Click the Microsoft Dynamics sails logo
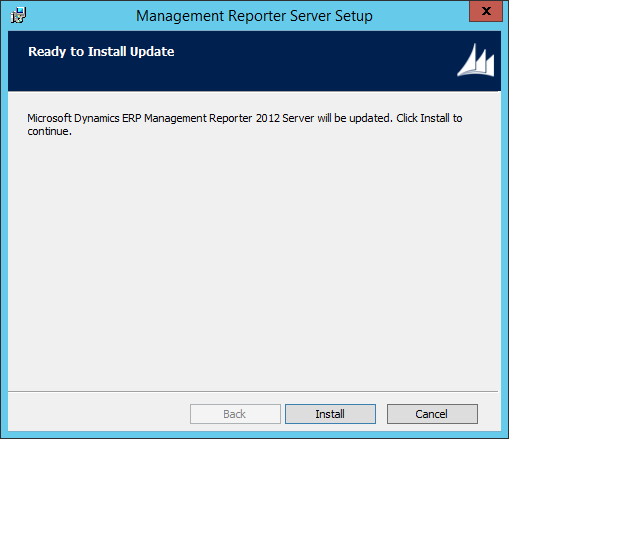624x535 pixels. [x=476, y=60]
